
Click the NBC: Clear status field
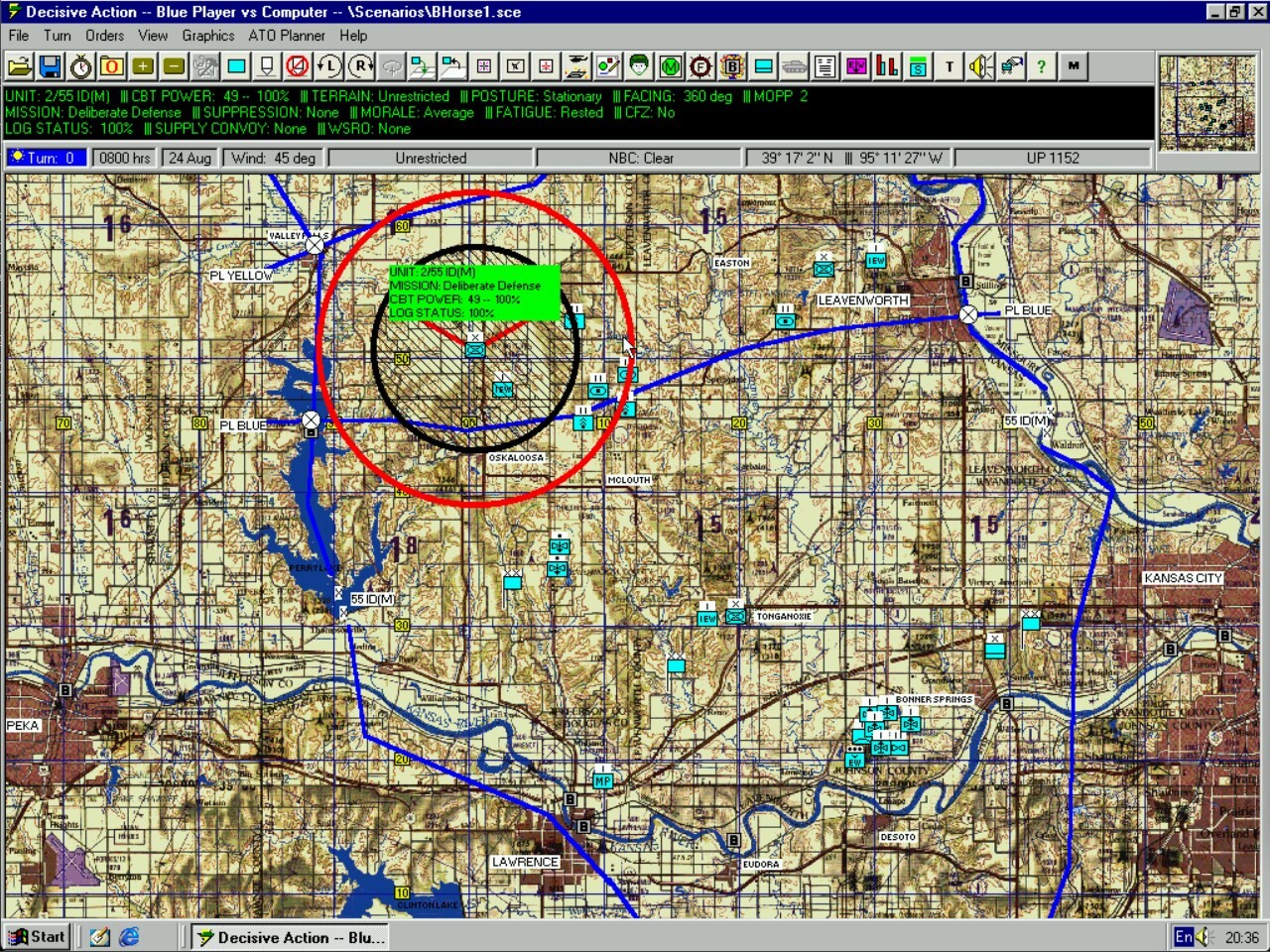641,158
